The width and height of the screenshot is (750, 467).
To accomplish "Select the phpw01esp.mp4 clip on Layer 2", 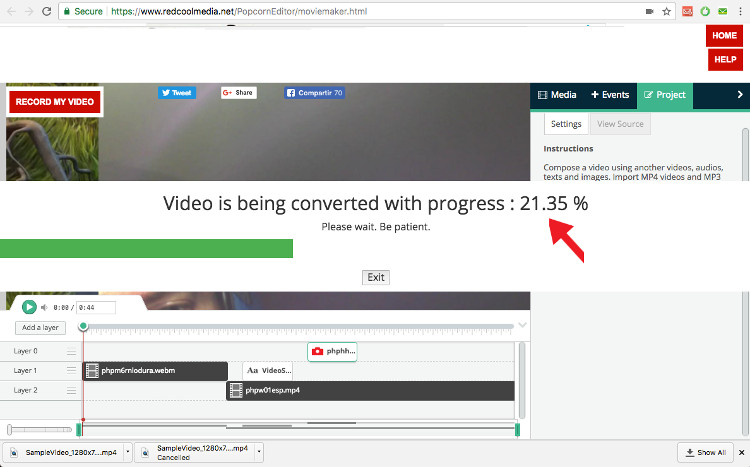I will coord(370,390).
